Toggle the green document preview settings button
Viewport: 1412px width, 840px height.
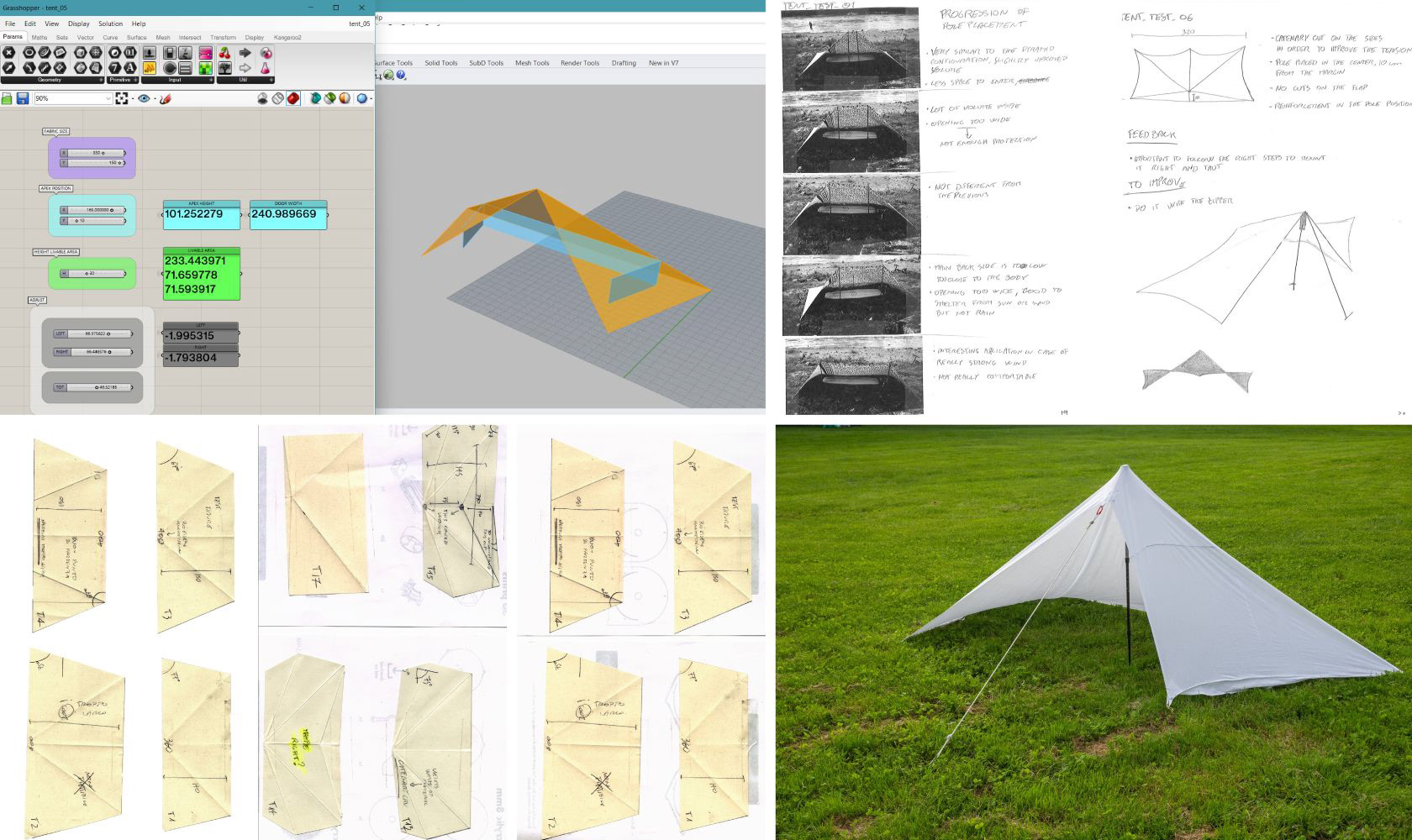coord(330,98)
